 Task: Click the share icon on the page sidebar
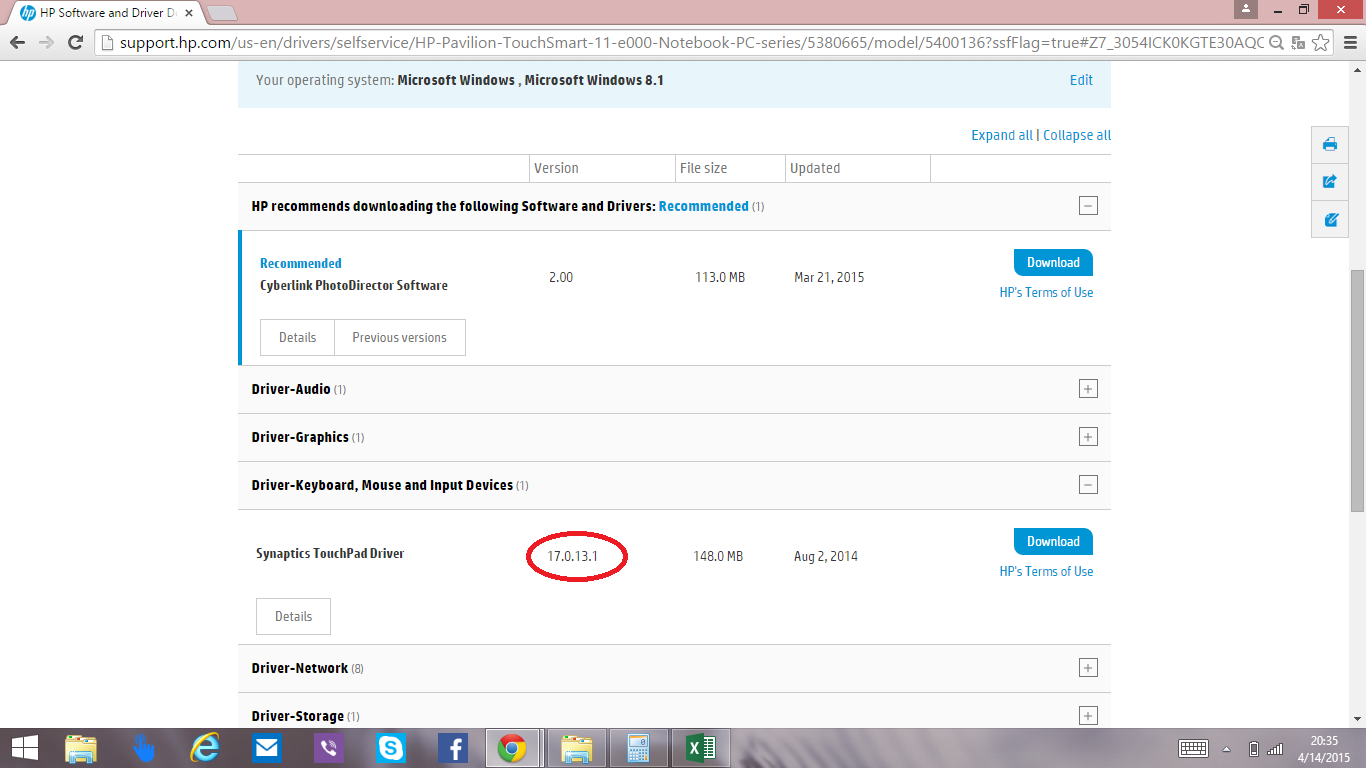tap(1330, 182)
